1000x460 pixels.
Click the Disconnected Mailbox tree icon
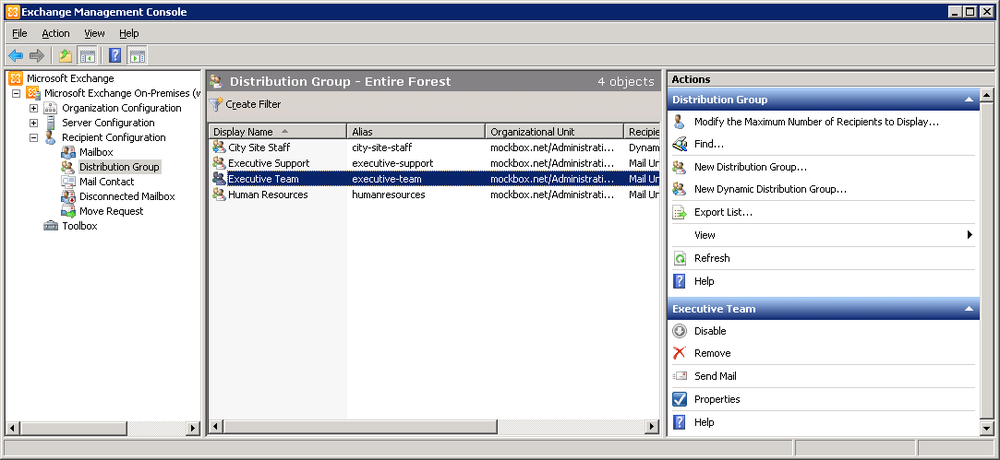point(68,197)
